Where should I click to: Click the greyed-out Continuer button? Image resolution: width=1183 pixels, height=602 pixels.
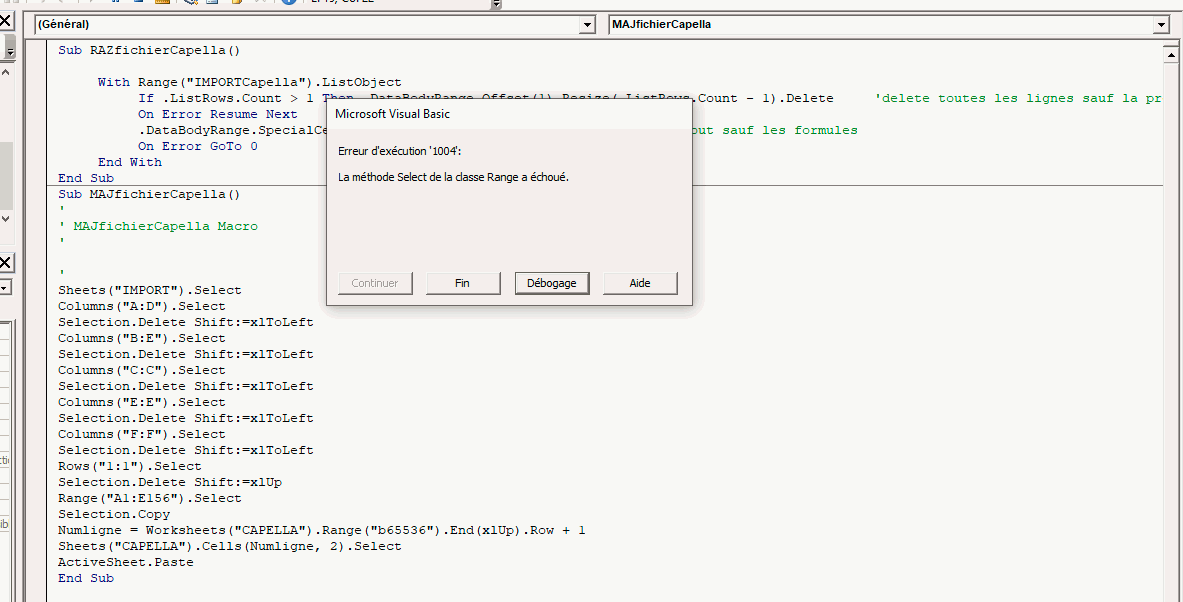click(x=375, y=283)
